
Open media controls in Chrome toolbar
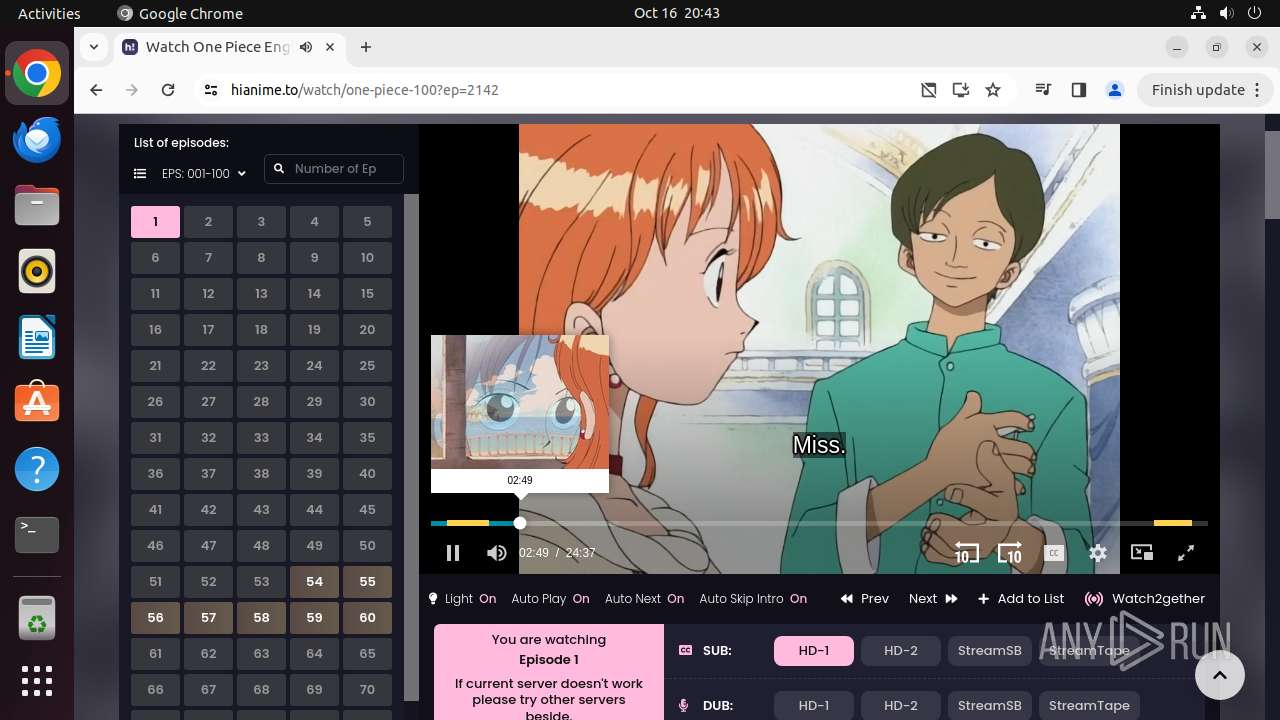tap(1044, 90)
